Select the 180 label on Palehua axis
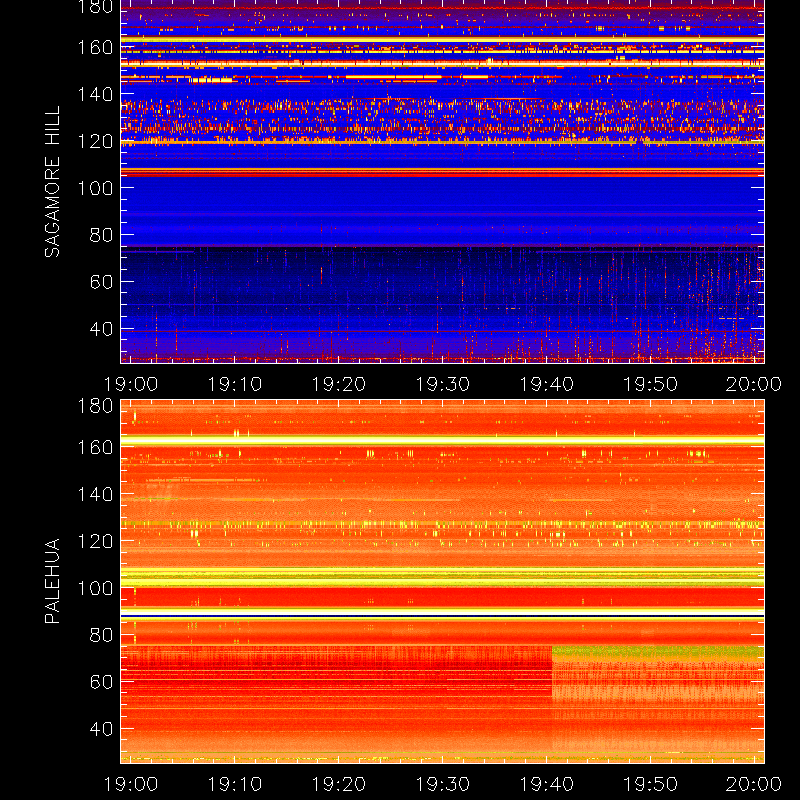Viewport: 800px width, 800px height. click(x=95, y=406)
